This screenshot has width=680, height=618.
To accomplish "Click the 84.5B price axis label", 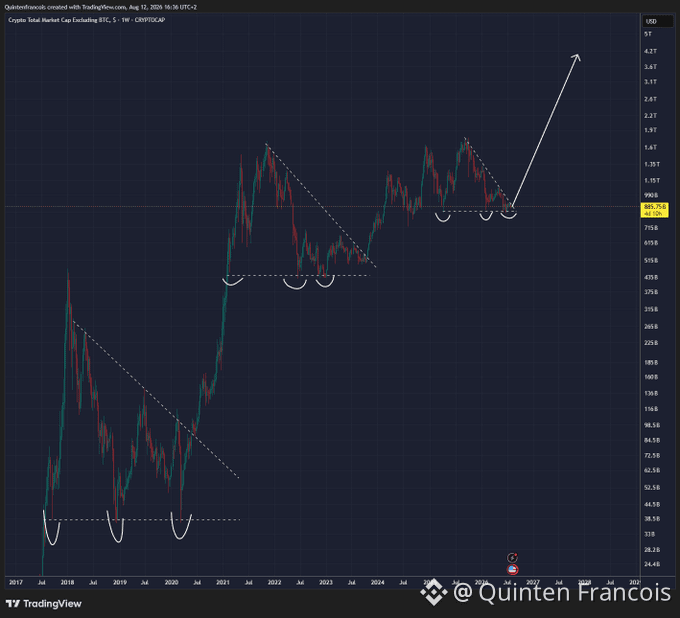I will tap(652, 440).
